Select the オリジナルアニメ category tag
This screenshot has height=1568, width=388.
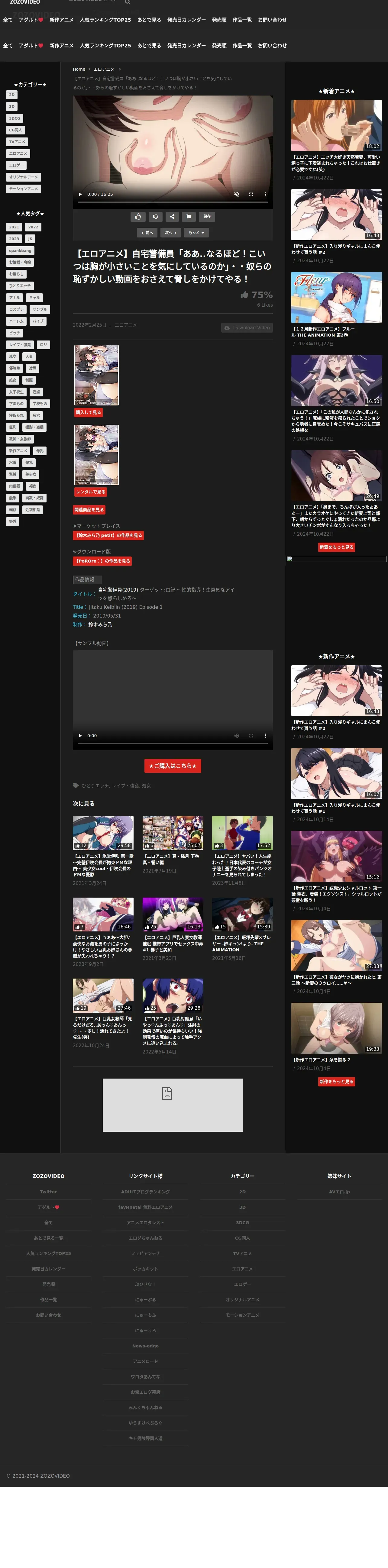click(x=23, y=177)
